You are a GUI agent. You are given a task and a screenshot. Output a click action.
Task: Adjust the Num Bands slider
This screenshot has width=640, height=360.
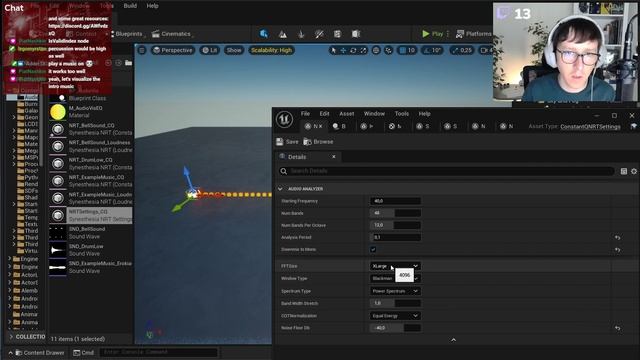(395, 213)
